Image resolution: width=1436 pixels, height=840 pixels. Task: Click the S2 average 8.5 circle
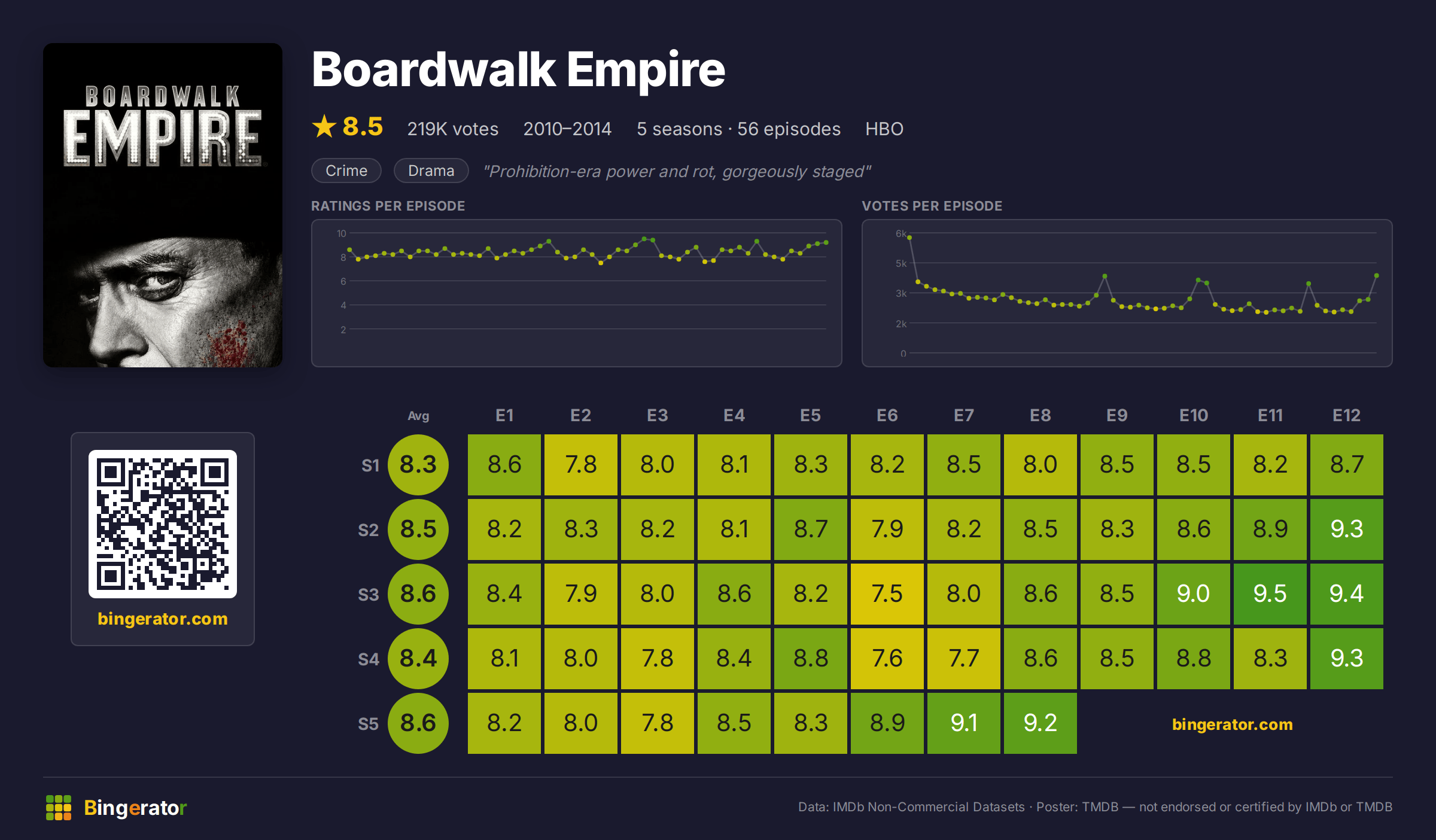pos(418,529)
